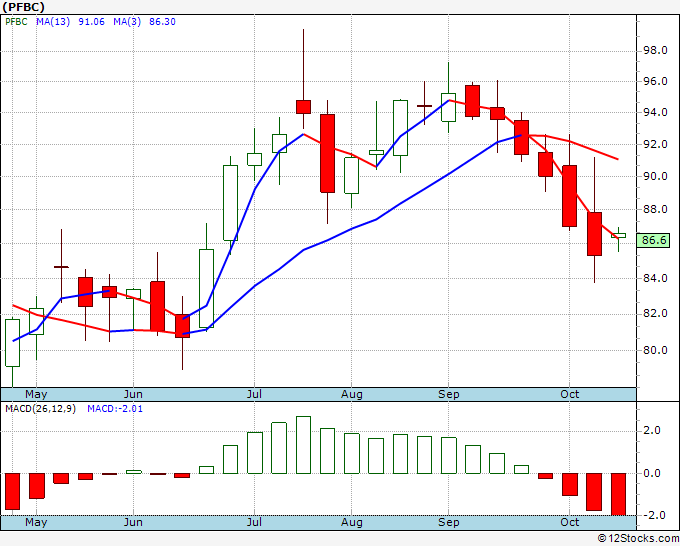Click the 84.0 price axis label
680x546 pixels.
click(x=654, y=278)
